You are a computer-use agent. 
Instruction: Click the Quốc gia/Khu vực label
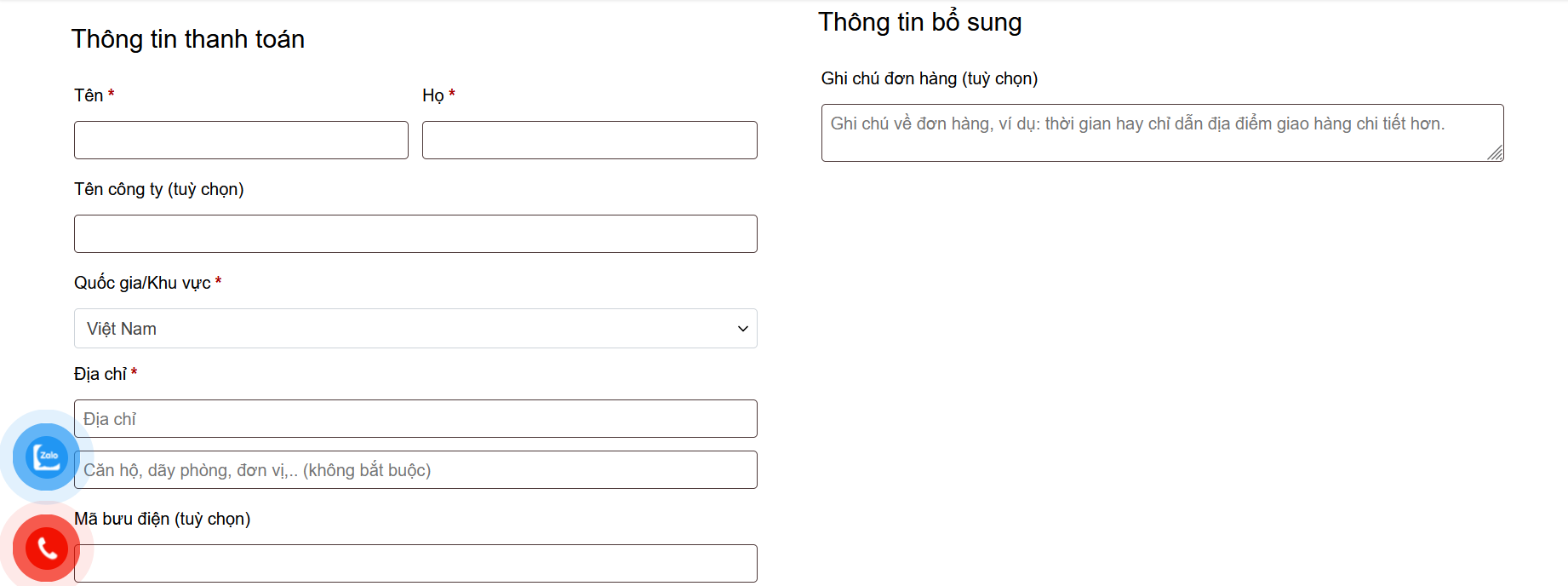142,283
